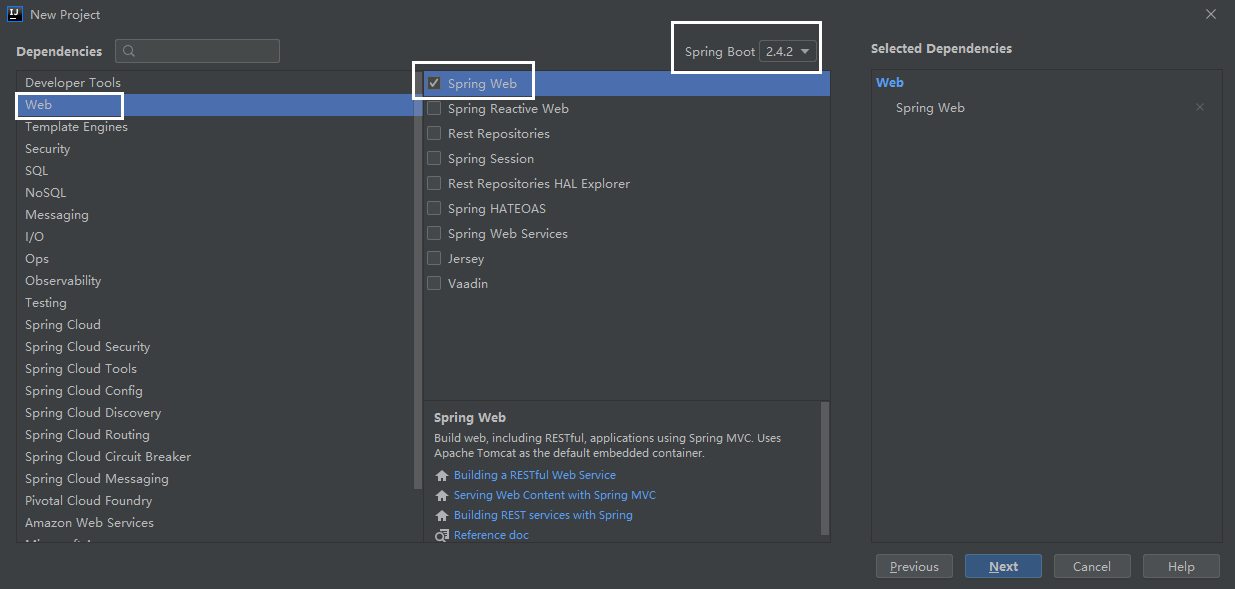Screen dimensions: 1235x589
Task: Click the description panel vertical scrollbar
Action: (x=825, y=468)
